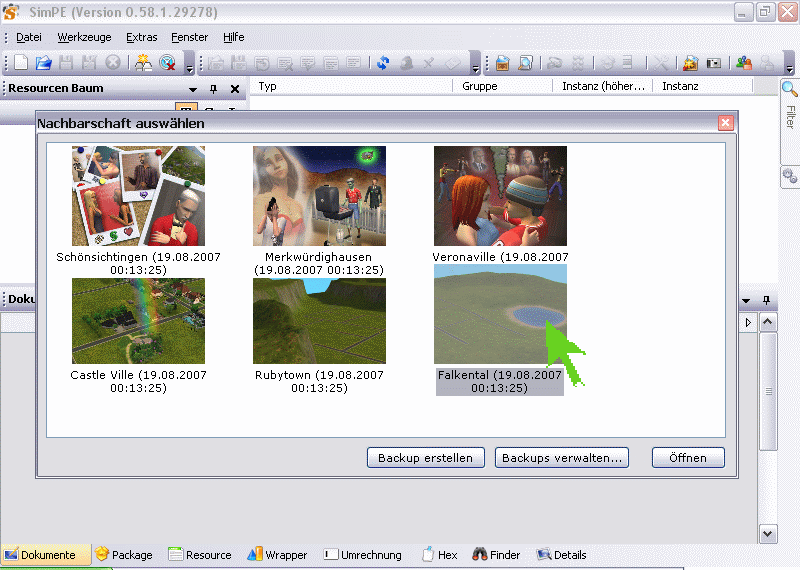Open the Filter magnifier side panel
Viewport: 800px width, 570px height.
(789, 90)
